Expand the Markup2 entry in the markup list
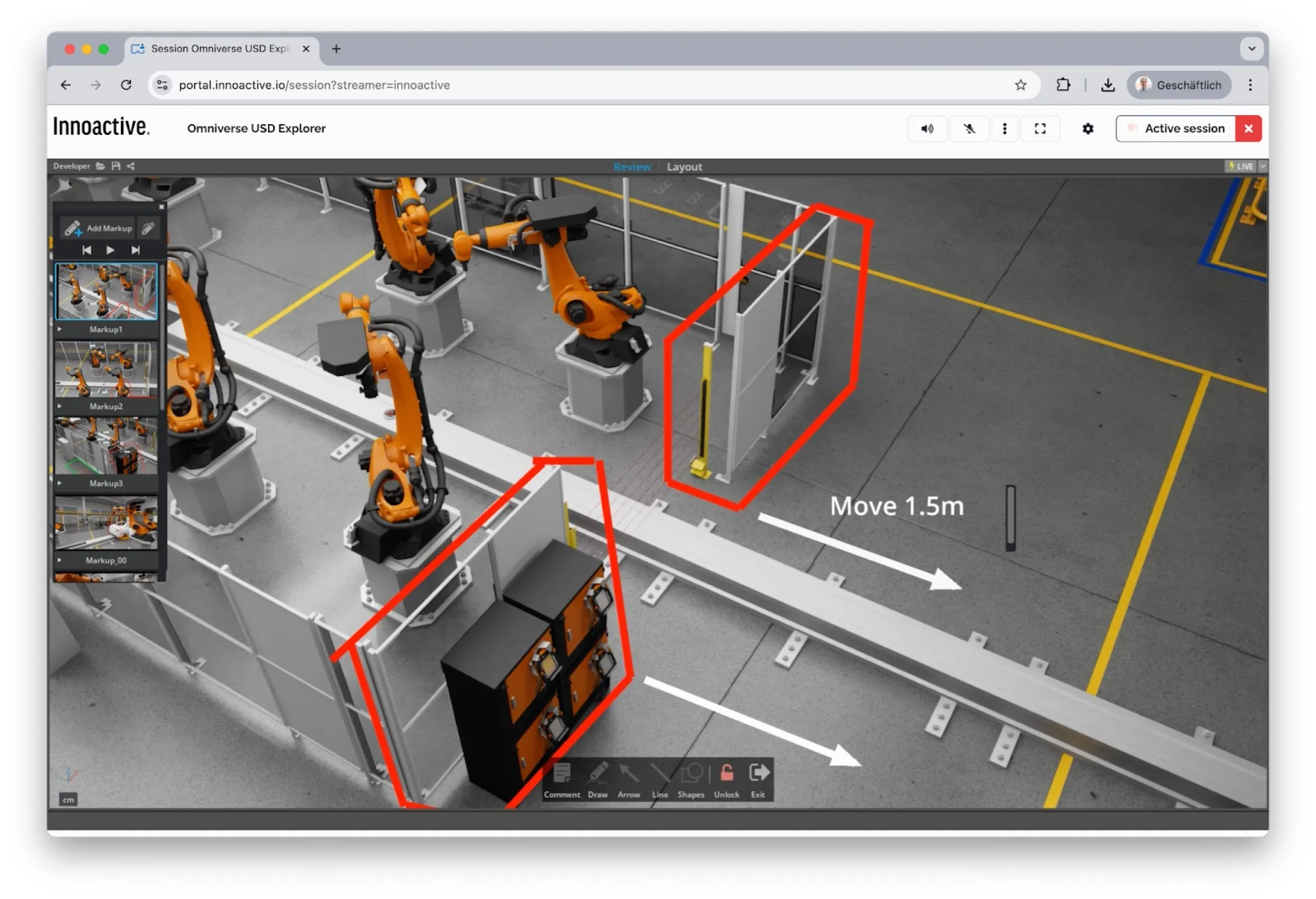 (60, 406)
